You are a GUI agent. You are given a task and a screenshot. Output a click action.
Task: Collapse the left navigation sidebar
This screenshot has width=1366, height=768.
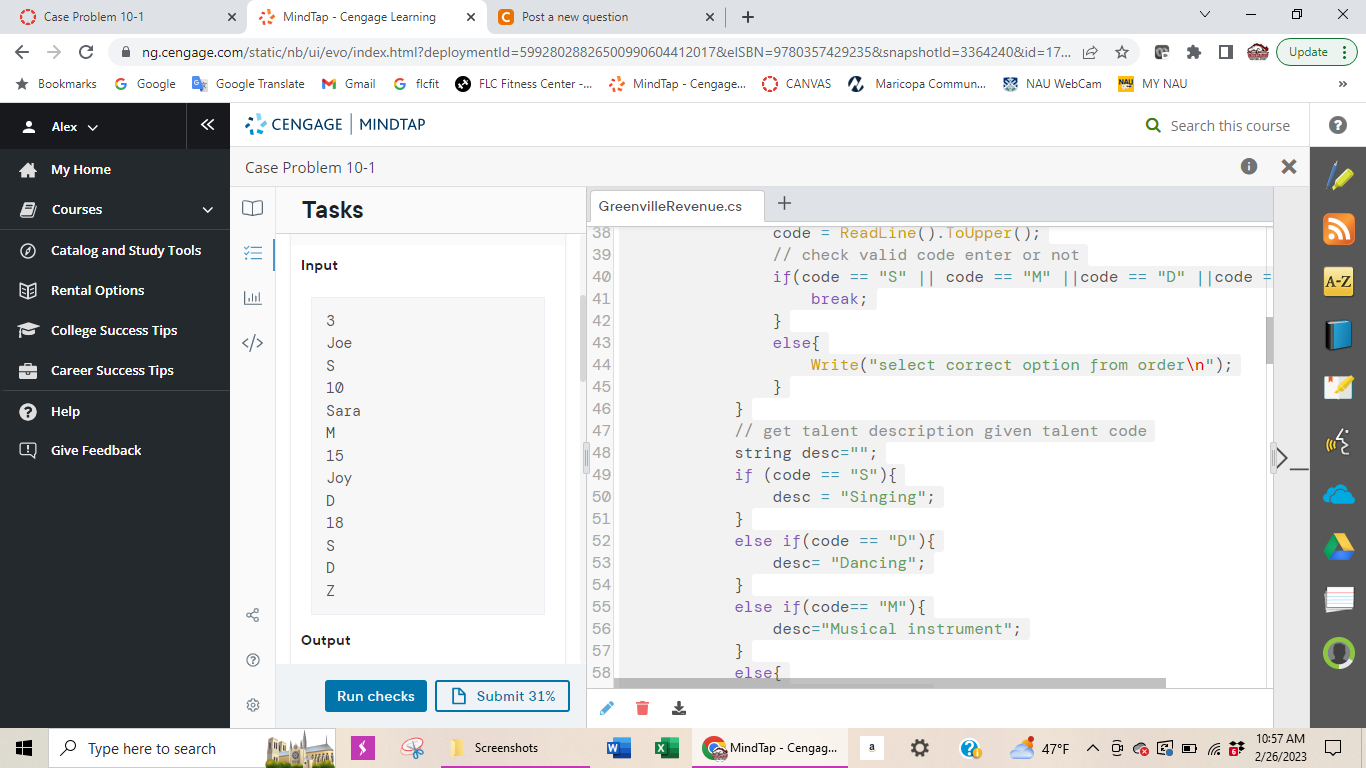click(207, 125)
